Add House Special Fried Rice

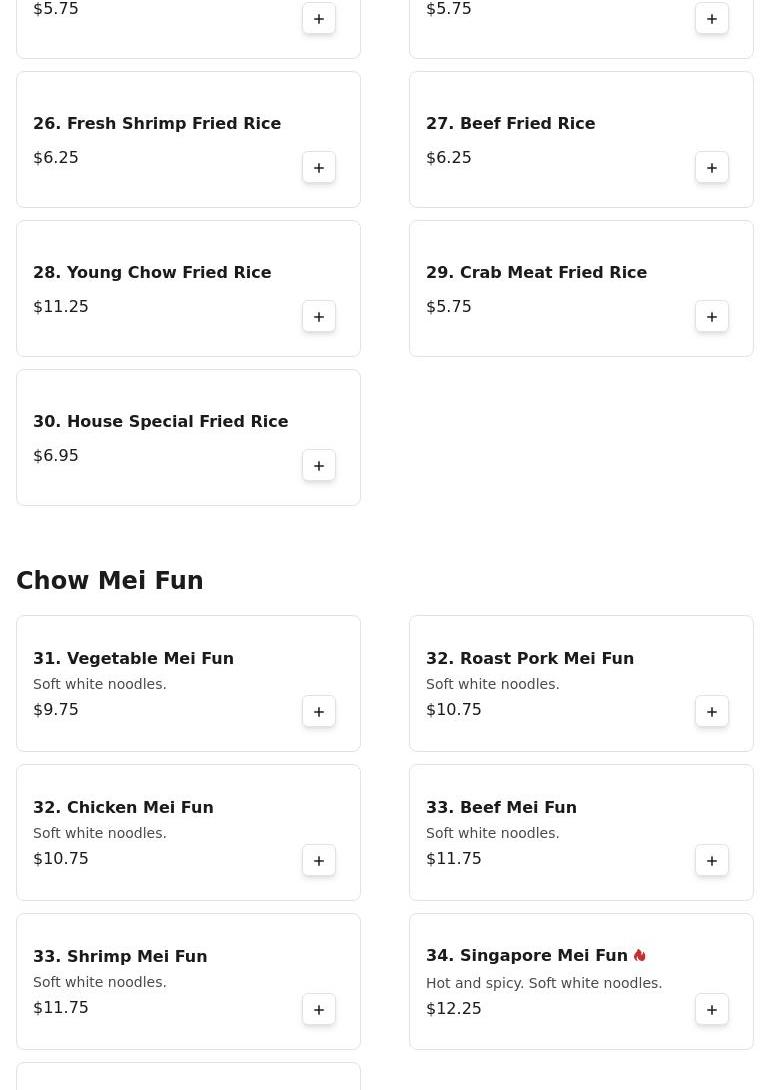point(319,466)
